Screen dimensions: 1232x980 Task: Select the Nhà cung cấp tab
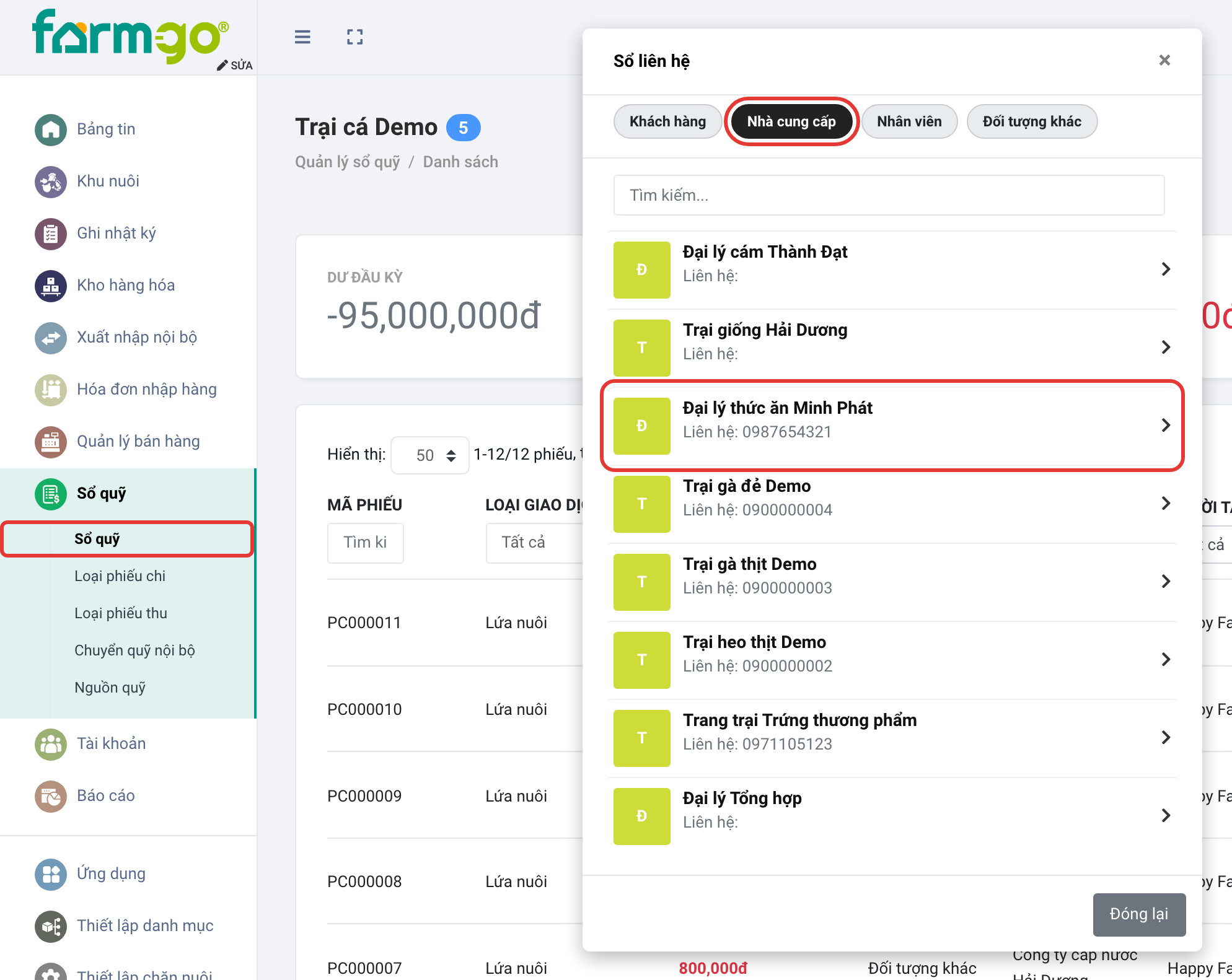point(791,121)
